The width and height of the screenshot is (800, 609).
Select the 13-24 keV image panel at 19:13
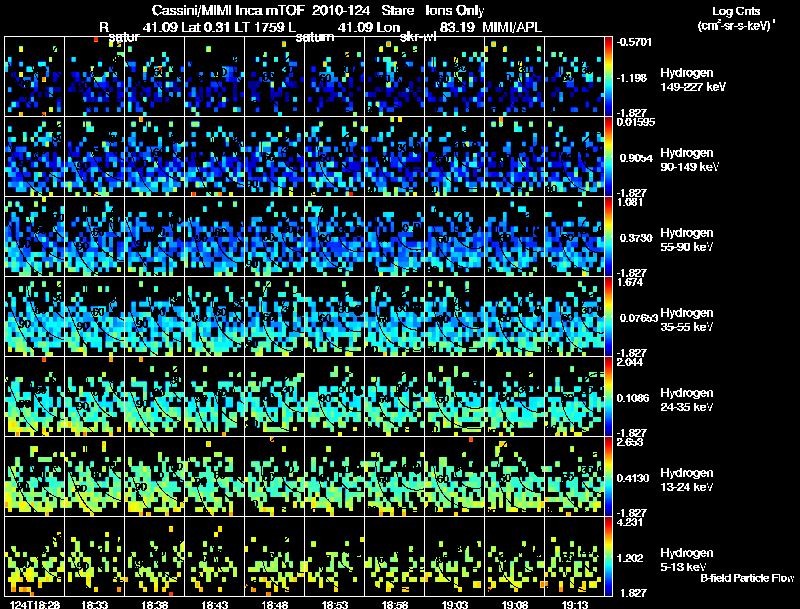point(574,477)
